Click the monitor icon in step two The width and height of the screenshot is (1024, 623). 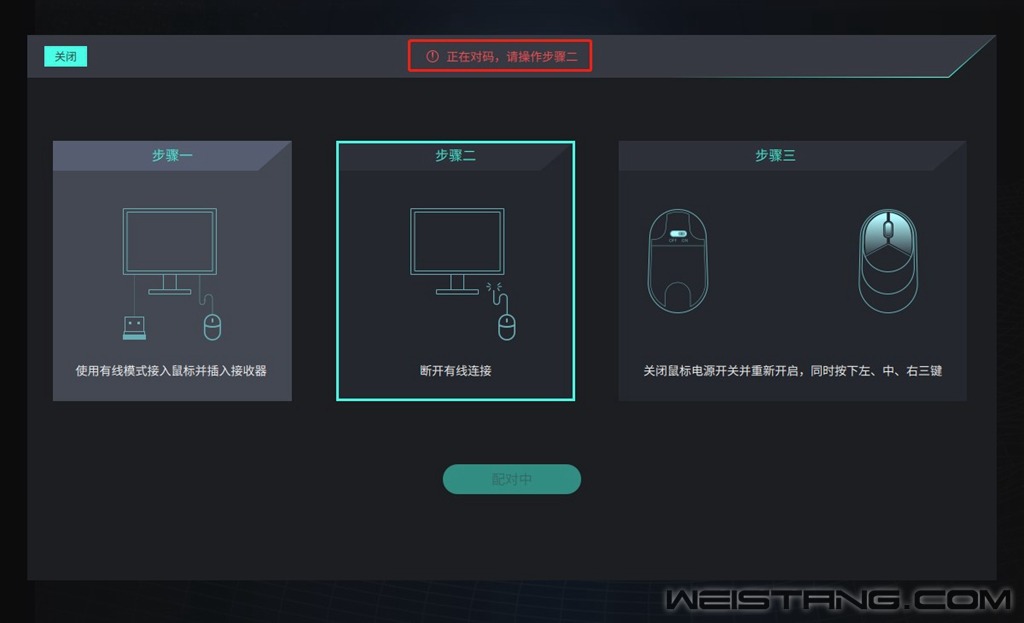coord(457,251)
